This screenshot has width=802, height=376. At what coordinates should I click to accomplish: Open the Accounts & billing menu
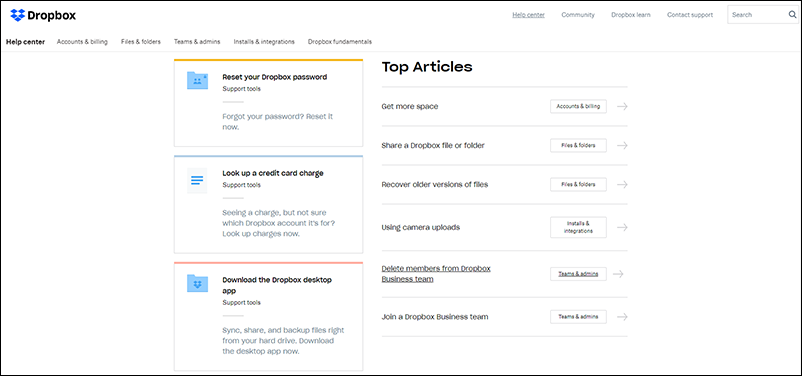pos(82,42)
